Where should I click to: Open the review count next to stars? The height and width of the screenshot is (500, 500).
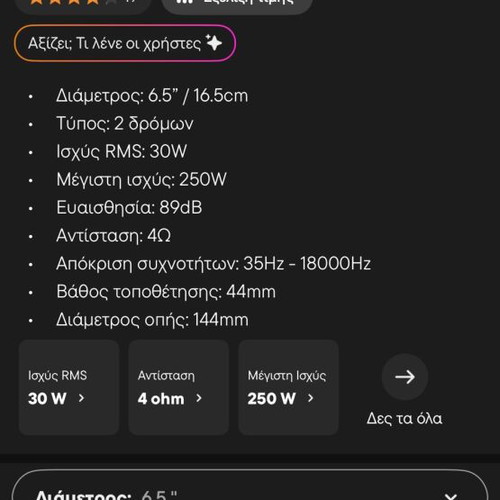(131, 2)
